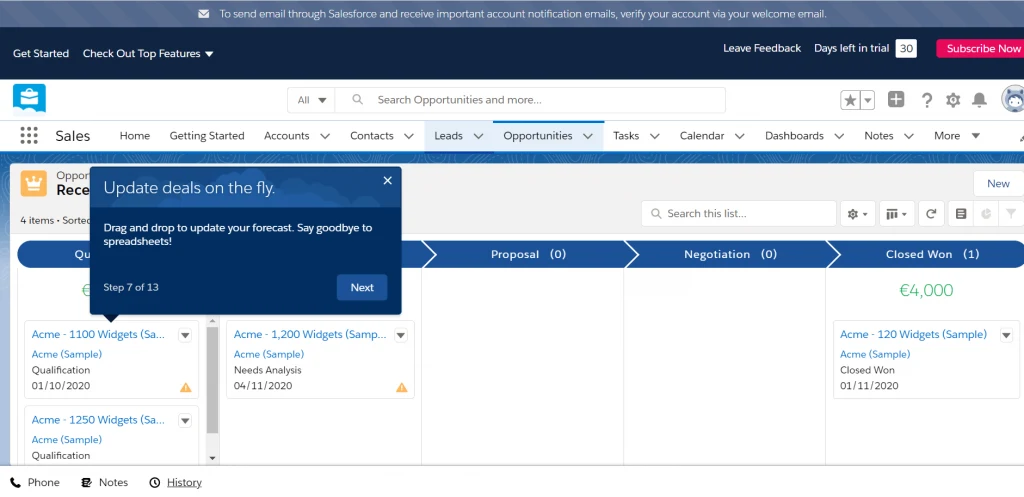Expand the Dashboards tab dropdown arrow
Image resolution: width=1024 pixels, height=497 pixels.
click(x=839, y=136)
